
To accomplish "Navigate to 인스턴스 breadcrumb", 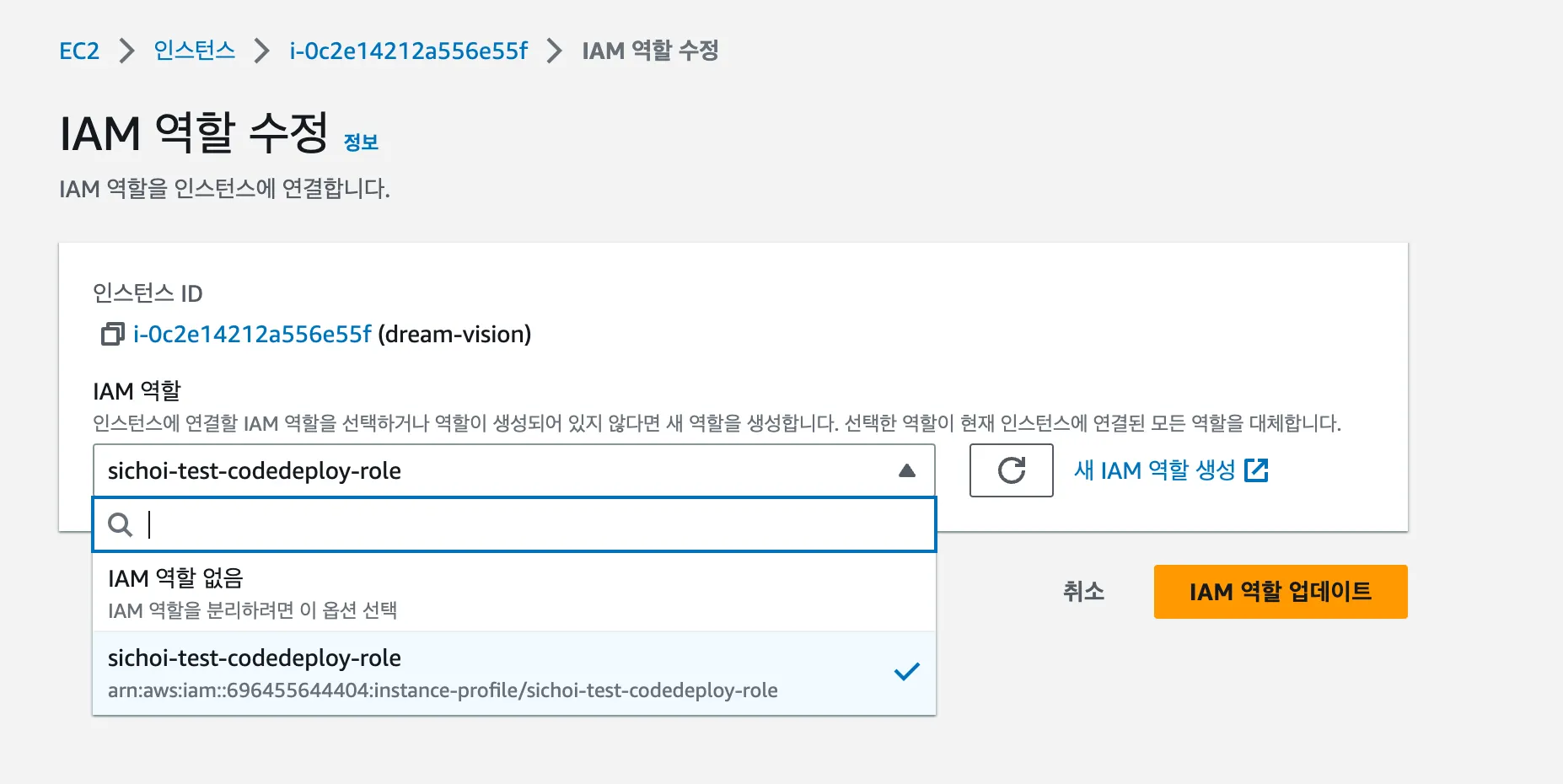I will point(194,51).
